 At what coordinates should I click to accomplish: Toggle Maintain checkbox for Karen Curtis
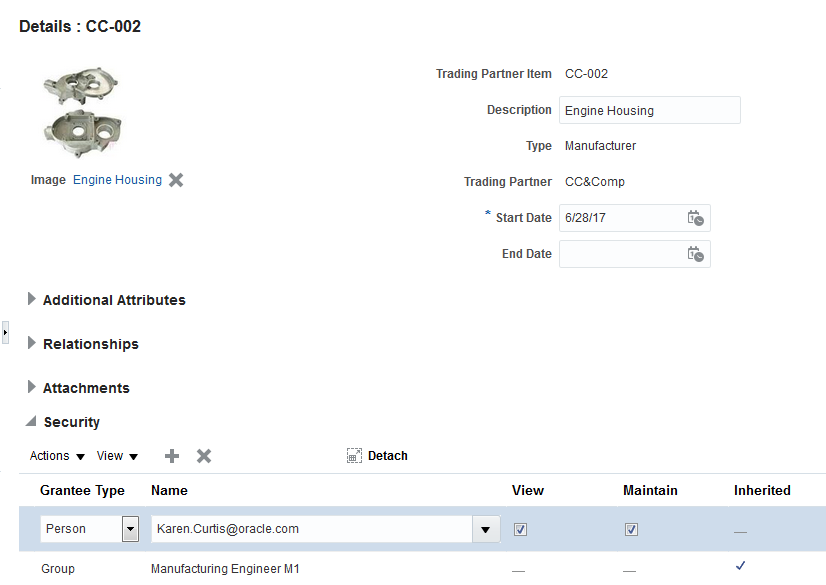click(x=631, y=529)
